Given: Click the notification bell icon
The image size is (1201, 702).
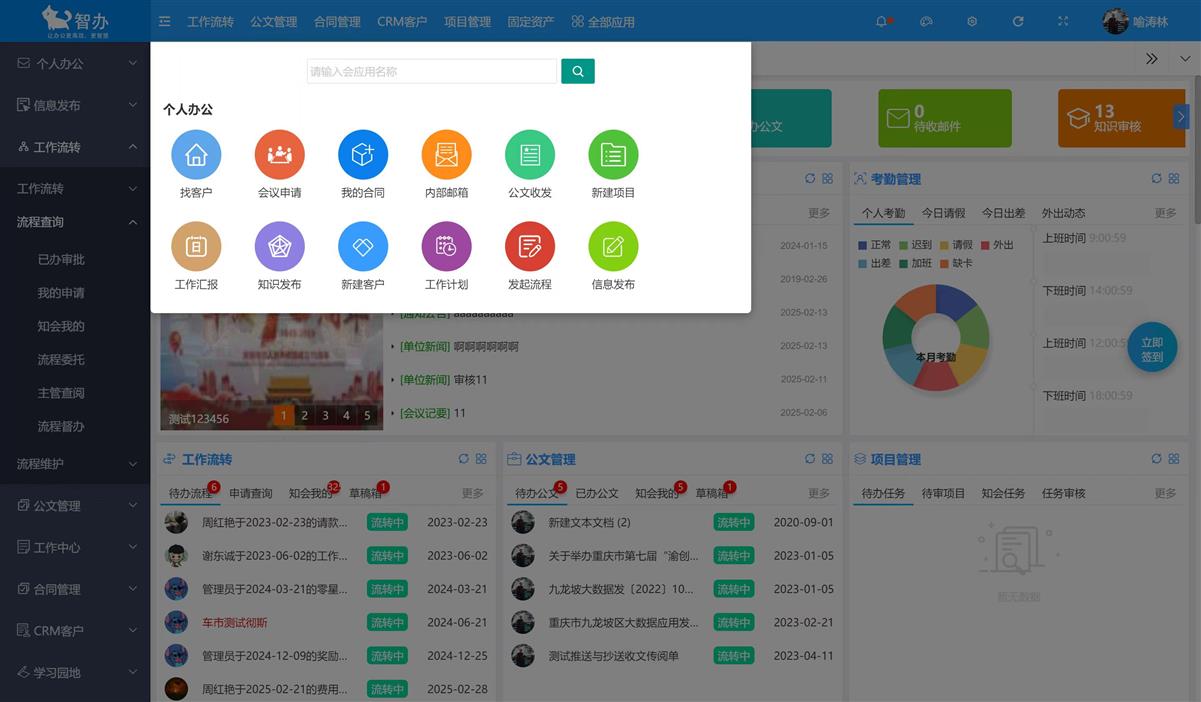Looking at the screenshot, I should pyautogui.click(x=881, y=21).
